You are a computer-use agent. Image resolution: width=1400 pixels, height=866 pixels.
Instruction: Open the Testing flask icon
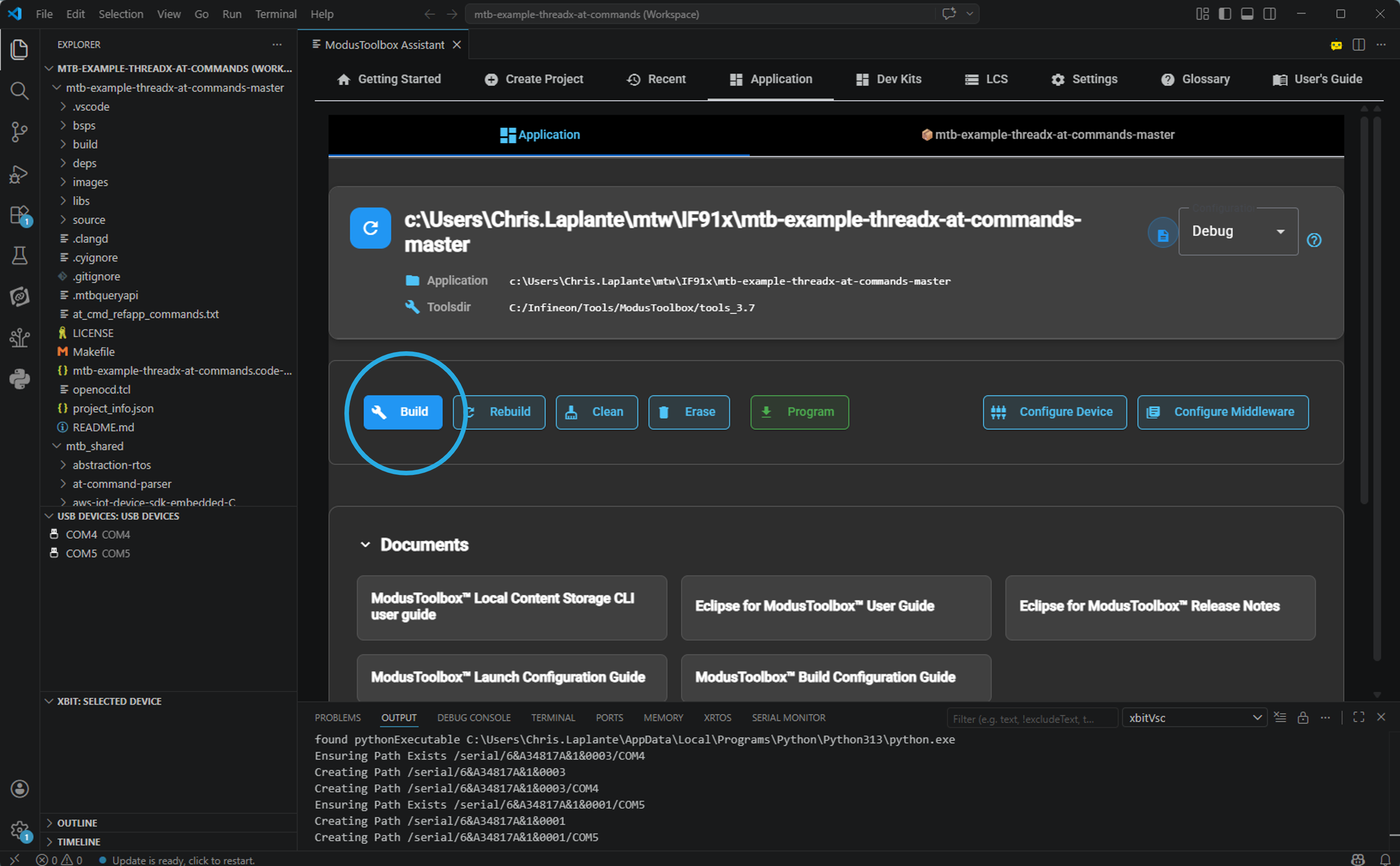(x=20, y=256)
